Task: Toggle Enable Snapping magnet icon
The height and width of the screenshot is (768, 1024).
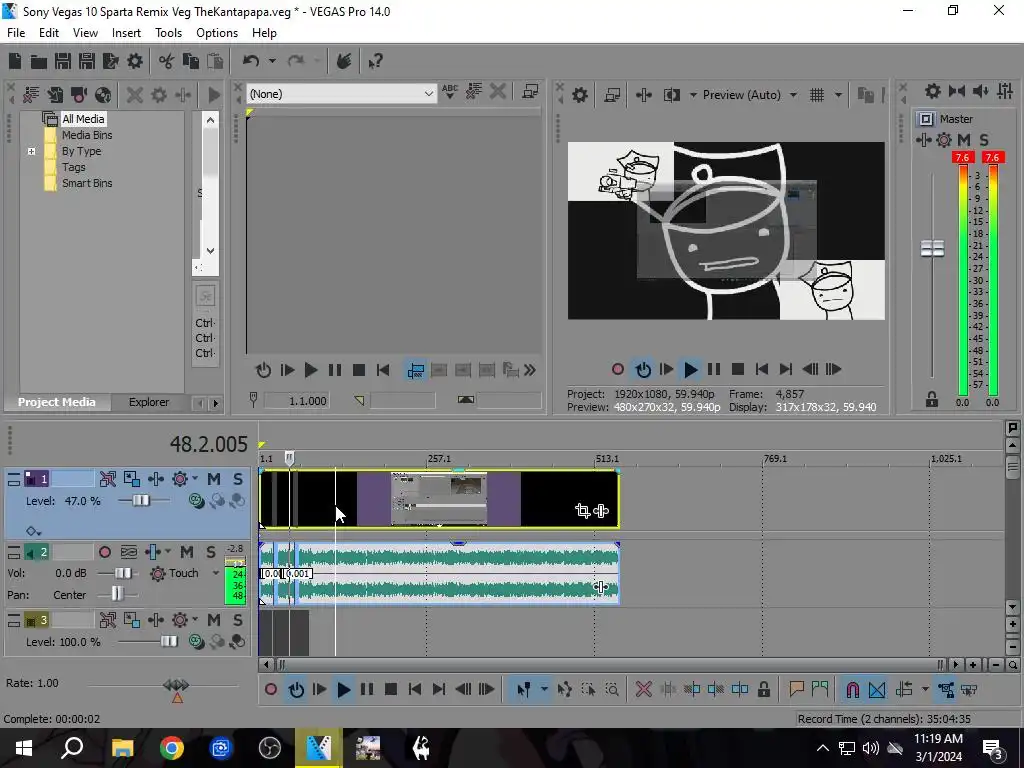Action: point(852,689)
